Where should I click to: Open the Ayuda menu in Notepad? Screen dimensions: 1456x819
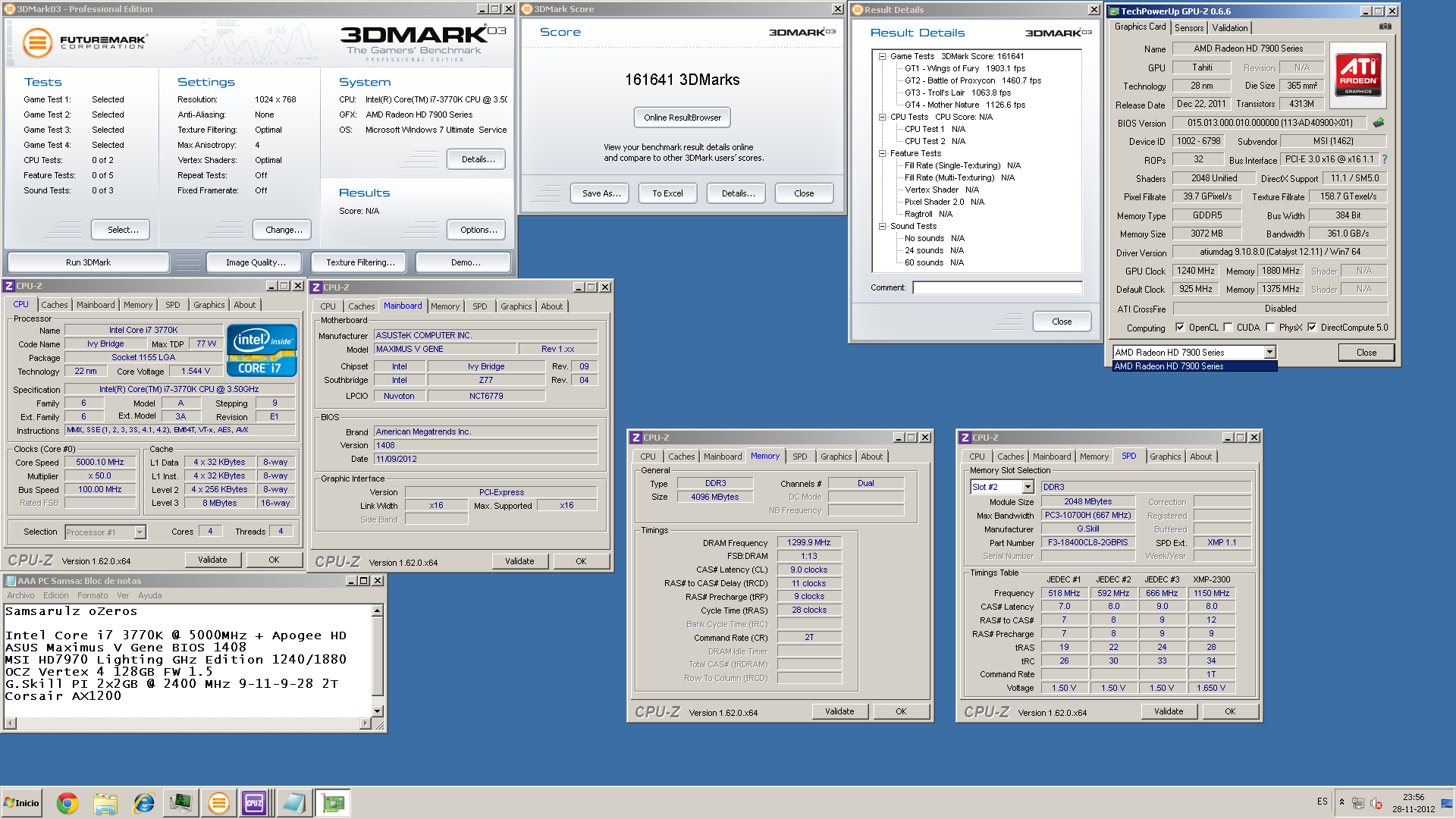click(149, 595)
